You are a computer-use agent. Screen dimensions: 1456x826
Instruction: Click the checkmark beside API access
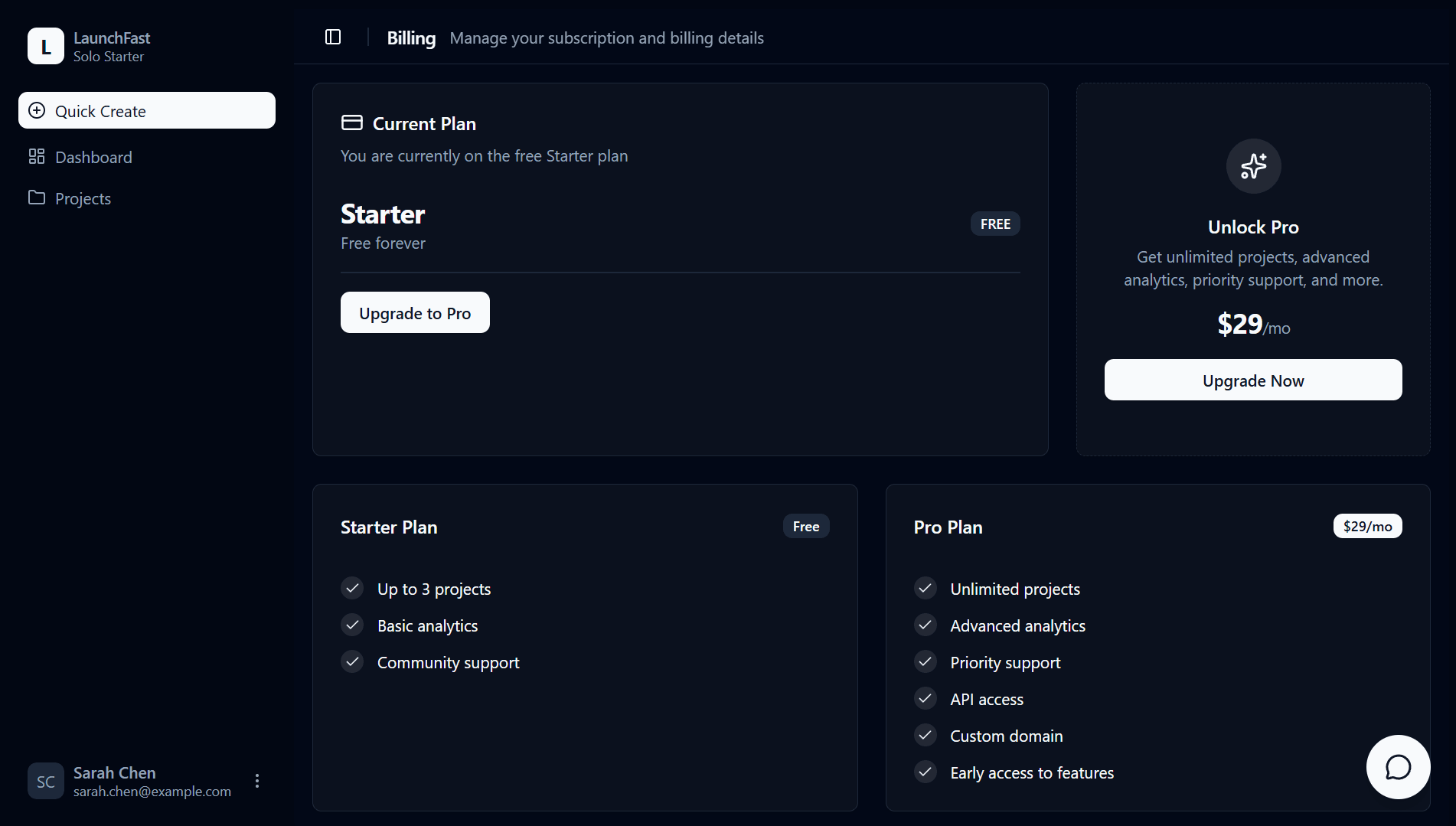[x=925, y=698]
